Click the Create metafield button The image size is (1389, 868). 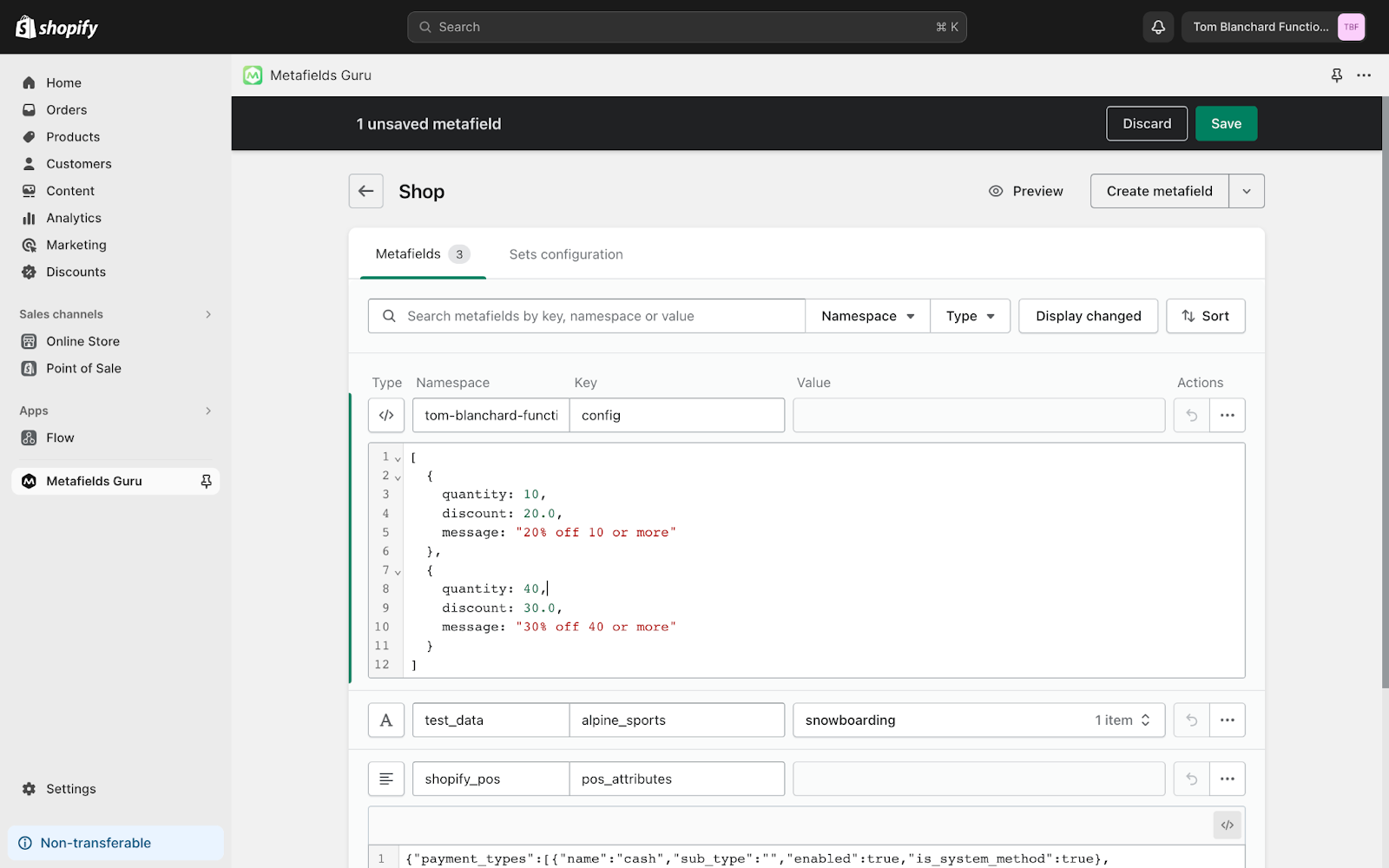pyautogui.click(x=1159, y=191)
